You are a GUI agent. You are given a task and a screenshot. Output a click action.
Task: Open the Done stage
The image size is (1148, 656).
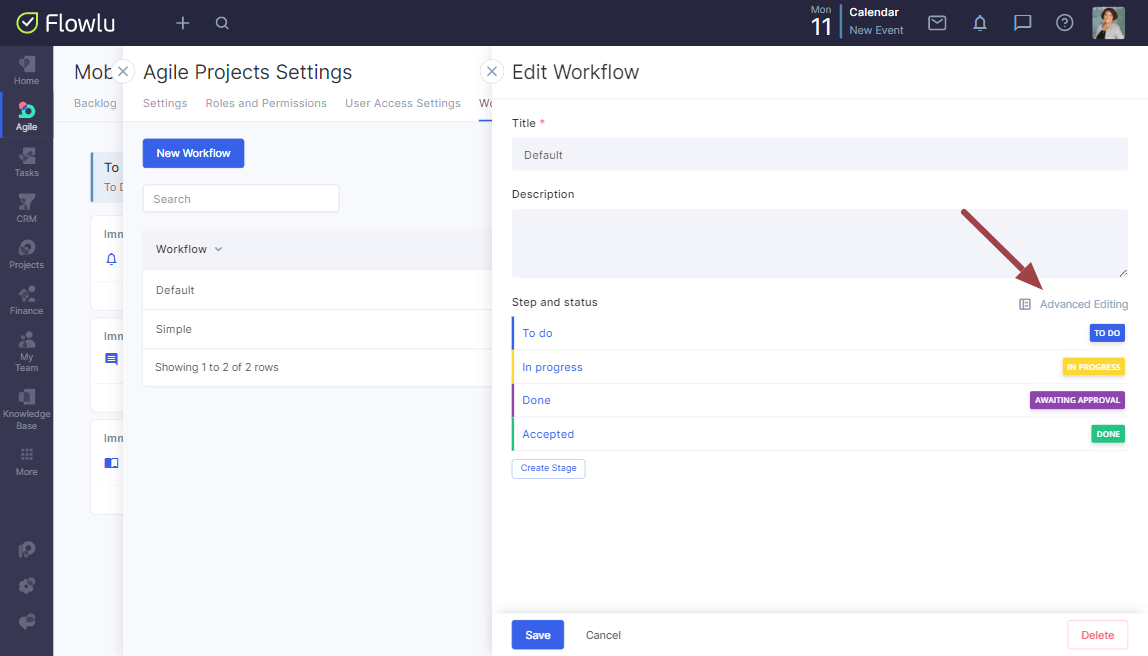click(536, 400)
